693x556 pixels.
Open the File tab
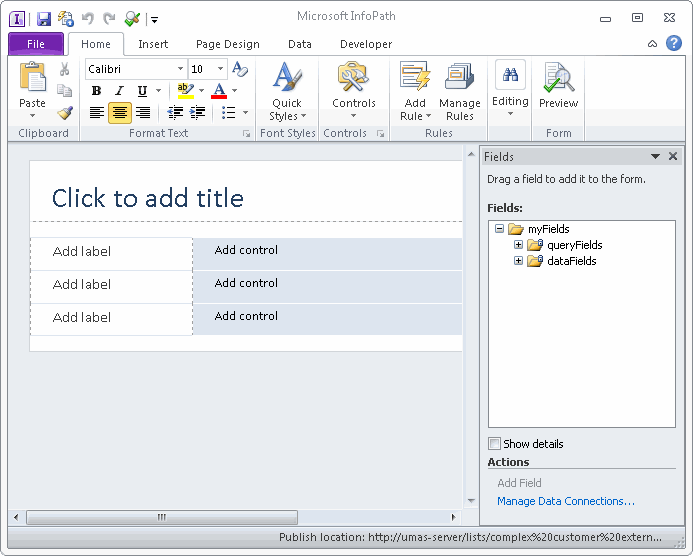(x=36, y=44)
